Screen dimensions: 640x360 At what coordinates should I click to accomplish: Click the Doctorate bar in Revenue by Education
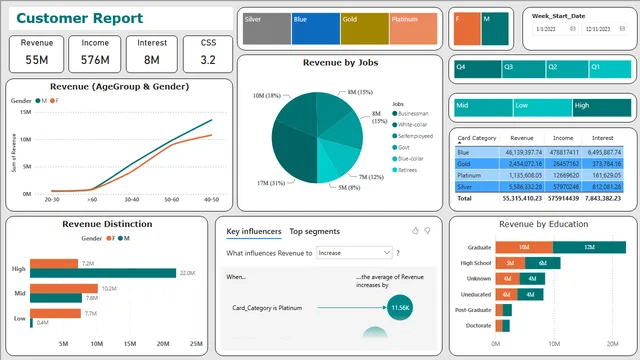pyautogui.click(x=503, y=326)
